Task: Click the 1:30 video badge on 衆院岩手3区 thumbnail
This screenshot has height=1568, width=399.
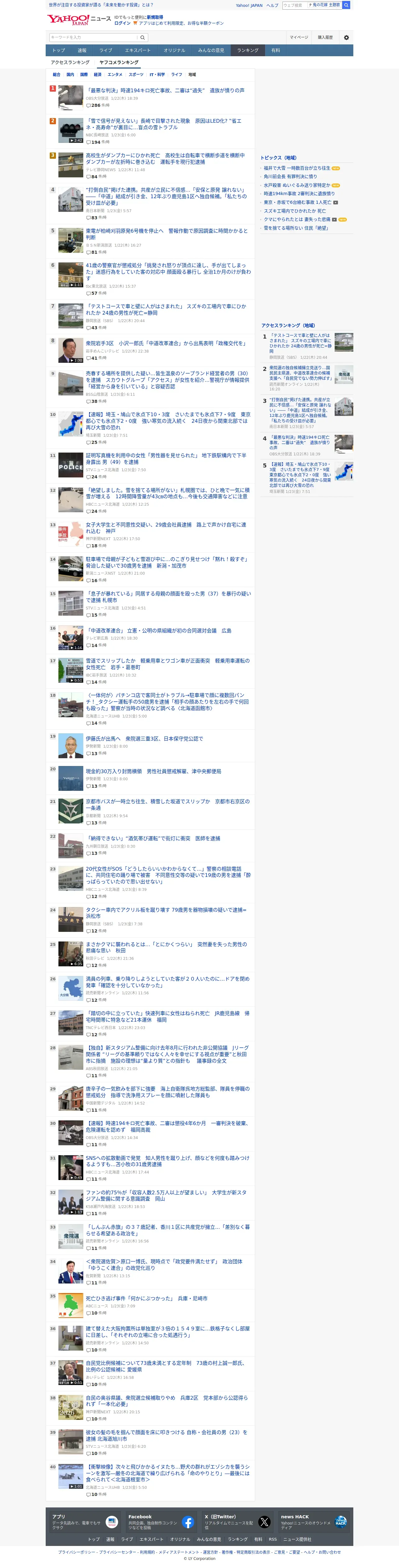Action: coord(76,360)
